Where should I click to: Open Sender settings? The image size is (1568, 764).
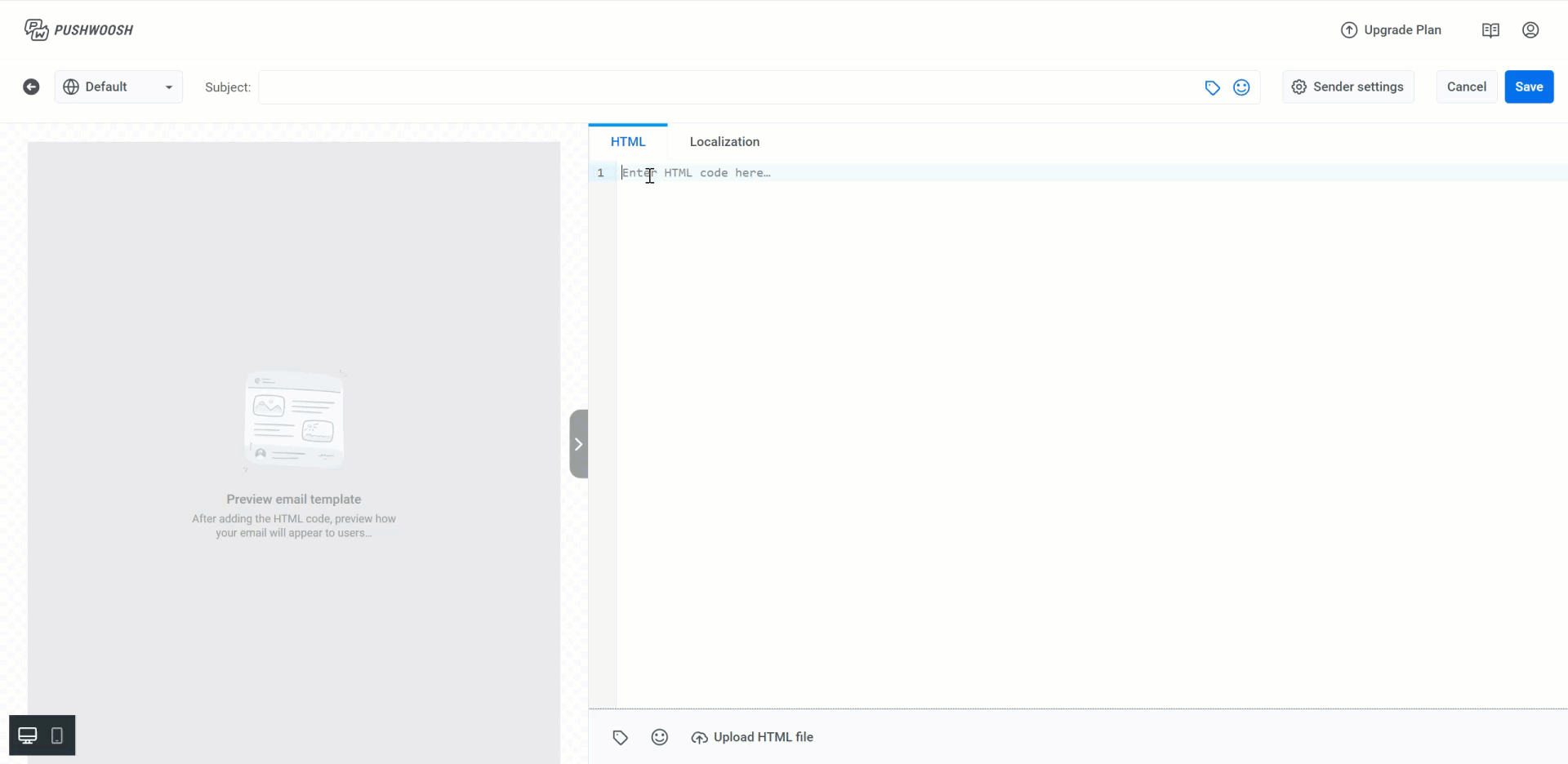coord(1347,87)
